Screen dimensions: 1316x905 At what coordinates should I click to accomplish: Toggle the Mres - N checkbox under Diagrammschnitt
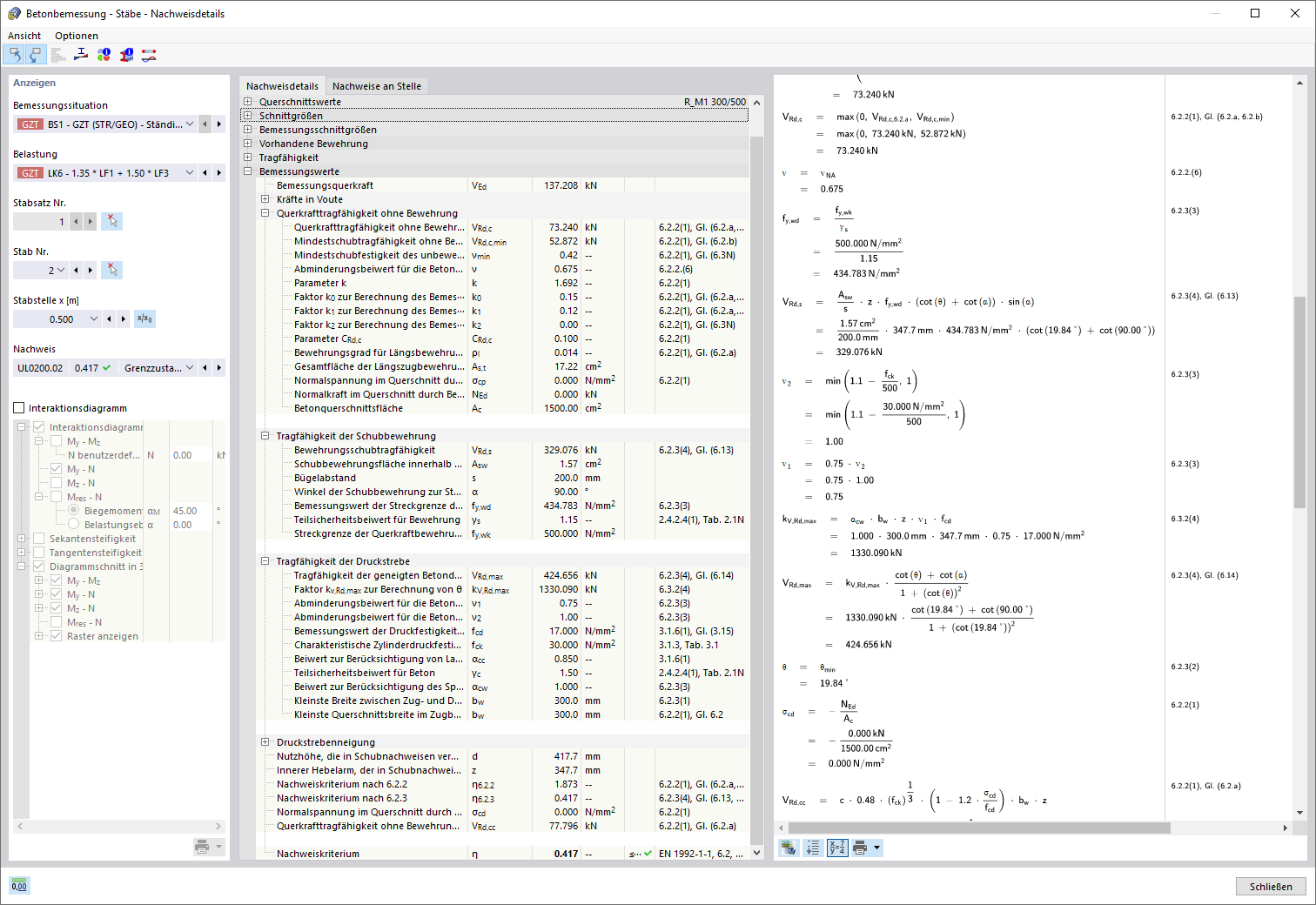[56, 622]
